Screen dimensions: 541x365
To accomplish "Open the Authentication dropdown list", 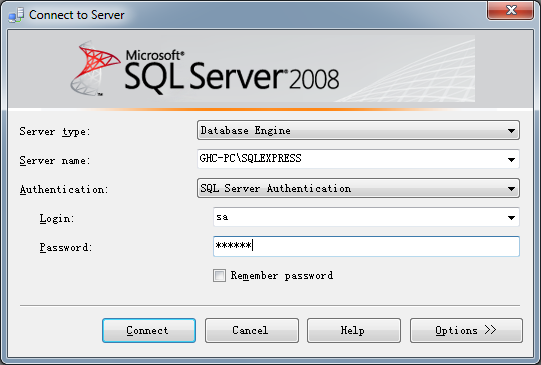I will pos(358,188).
